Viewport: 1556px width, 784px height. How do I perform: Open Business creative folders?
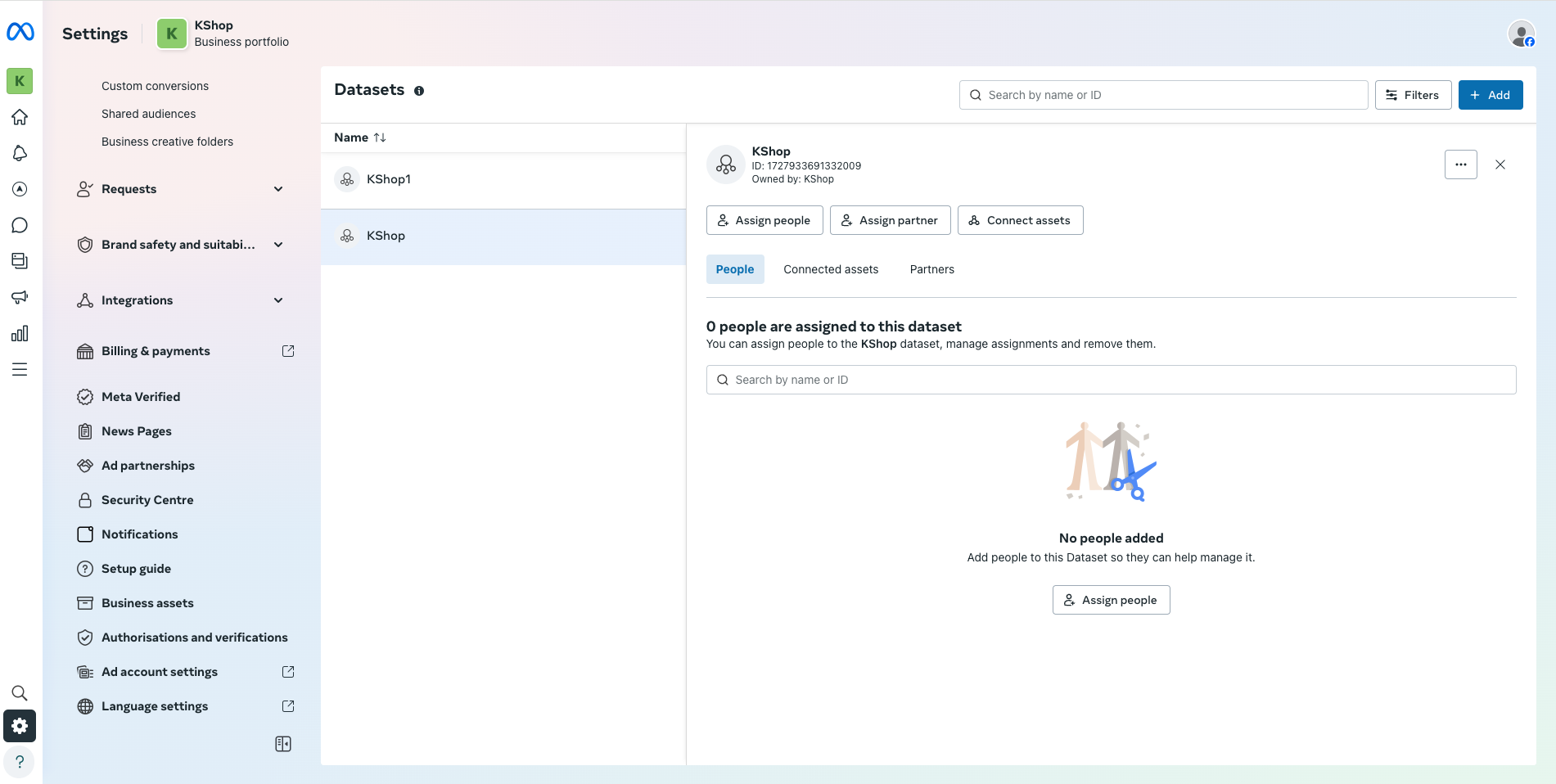[x=167, y=142]
